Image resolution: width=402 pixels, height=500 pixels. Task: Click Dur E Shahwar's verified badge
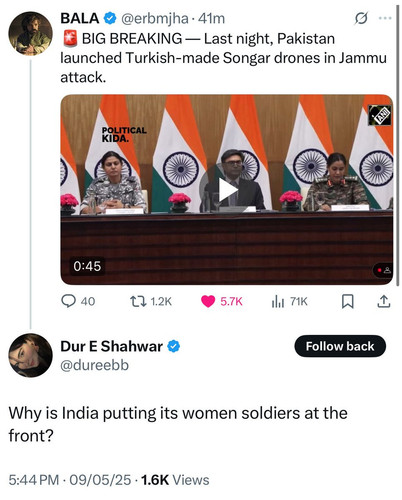pos(173,346)
